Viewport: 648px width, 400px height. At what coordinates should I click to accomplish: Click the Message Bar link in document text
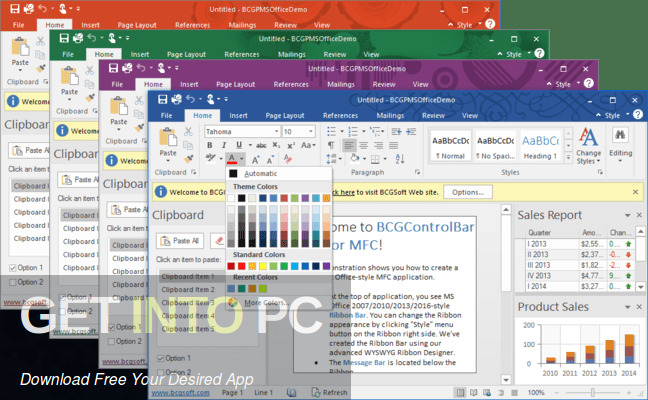pyautogui.click(x=364, y=362)
